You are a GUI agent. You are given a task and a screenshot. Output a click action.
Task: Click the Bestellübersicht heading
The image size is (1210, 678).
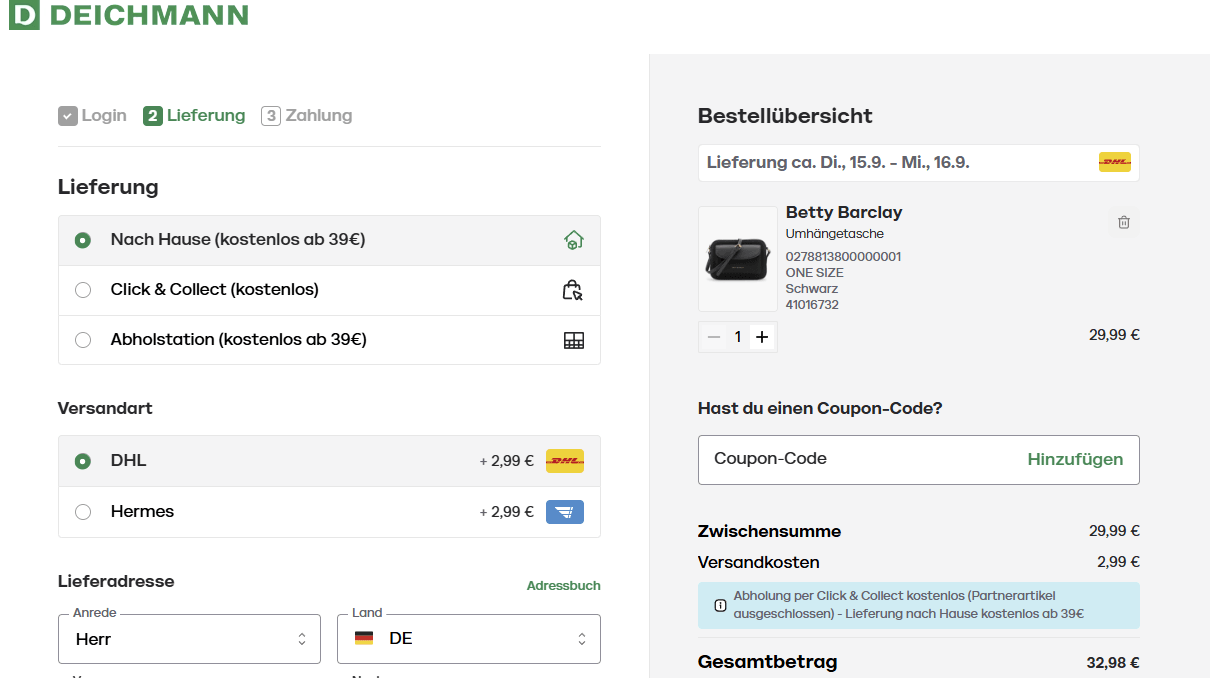[x=785, y=116]
